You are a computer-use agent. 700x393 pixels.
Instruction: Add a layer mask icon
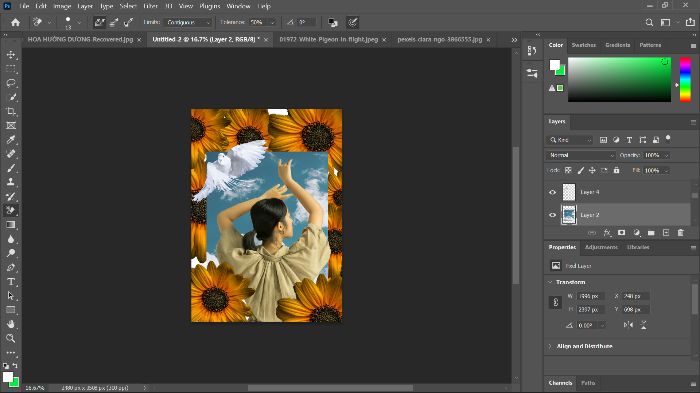(621, 233)
